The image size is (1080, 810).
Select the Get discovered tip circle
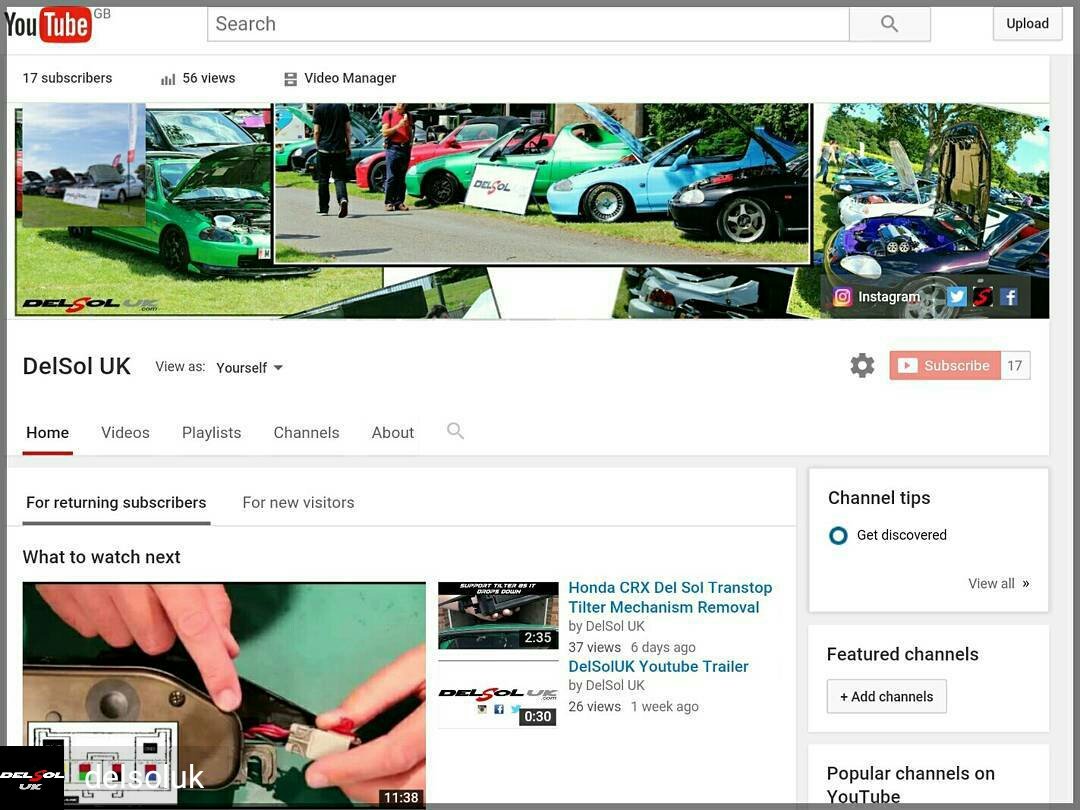click(x=838, y=535)
